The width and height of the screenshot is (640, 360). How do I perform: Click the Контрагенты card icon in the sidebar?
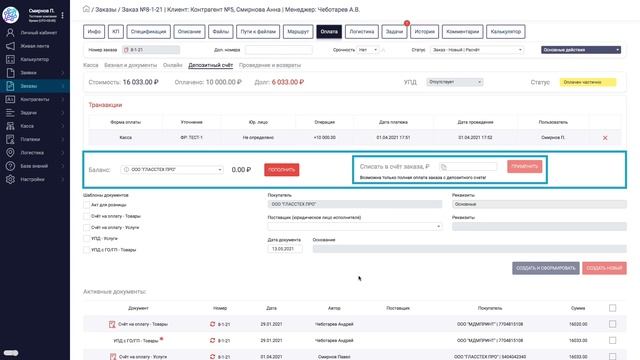10,99
